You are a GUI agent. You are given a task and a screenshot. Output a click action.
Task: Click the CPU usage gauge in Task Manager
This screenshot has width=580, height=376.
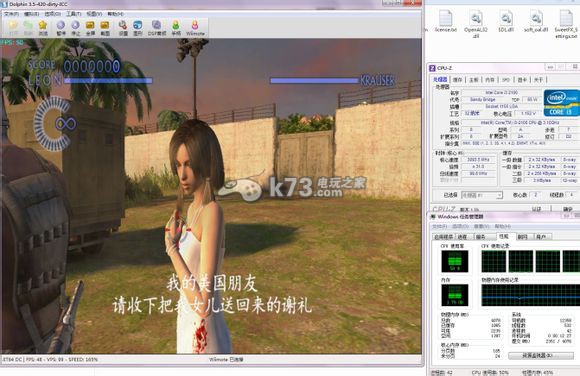pos(455,261)
